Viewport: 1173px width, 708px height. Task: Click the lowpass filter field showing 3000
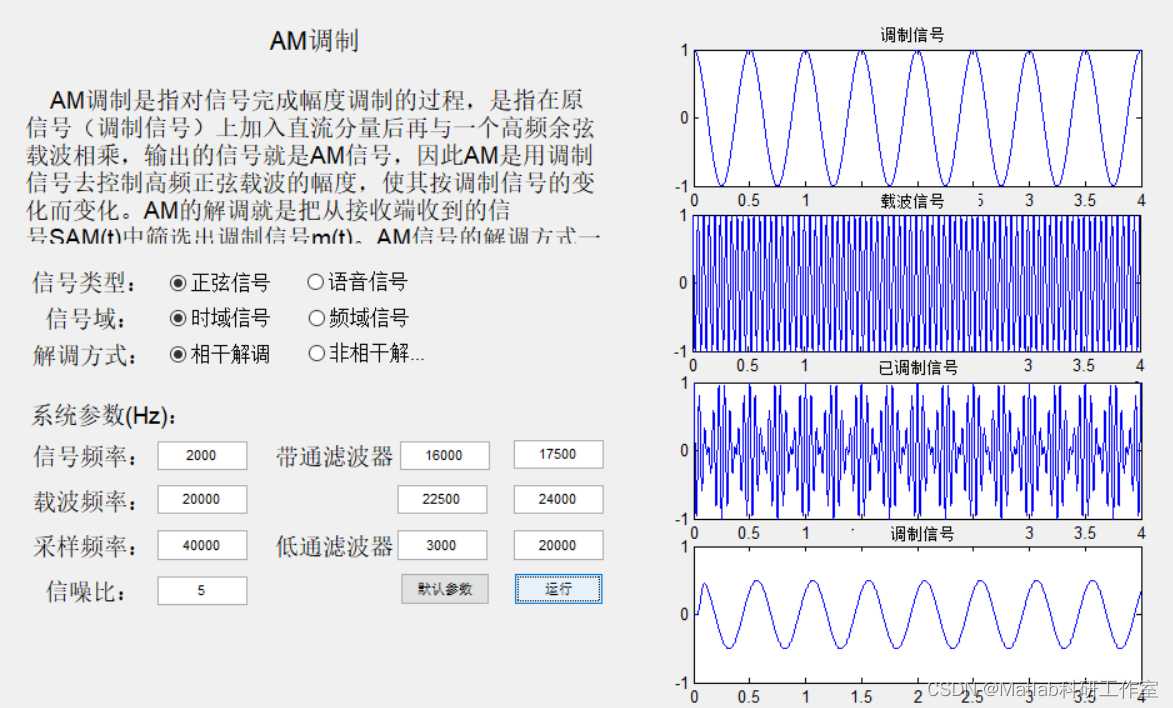click(x=443, y=544)
